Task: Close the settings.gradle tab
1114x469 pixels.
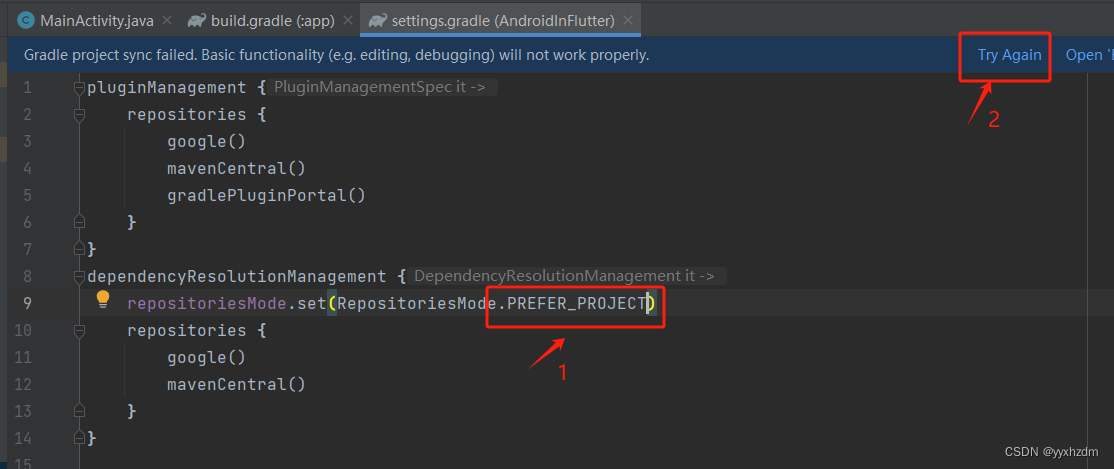Action: (627, 21)
